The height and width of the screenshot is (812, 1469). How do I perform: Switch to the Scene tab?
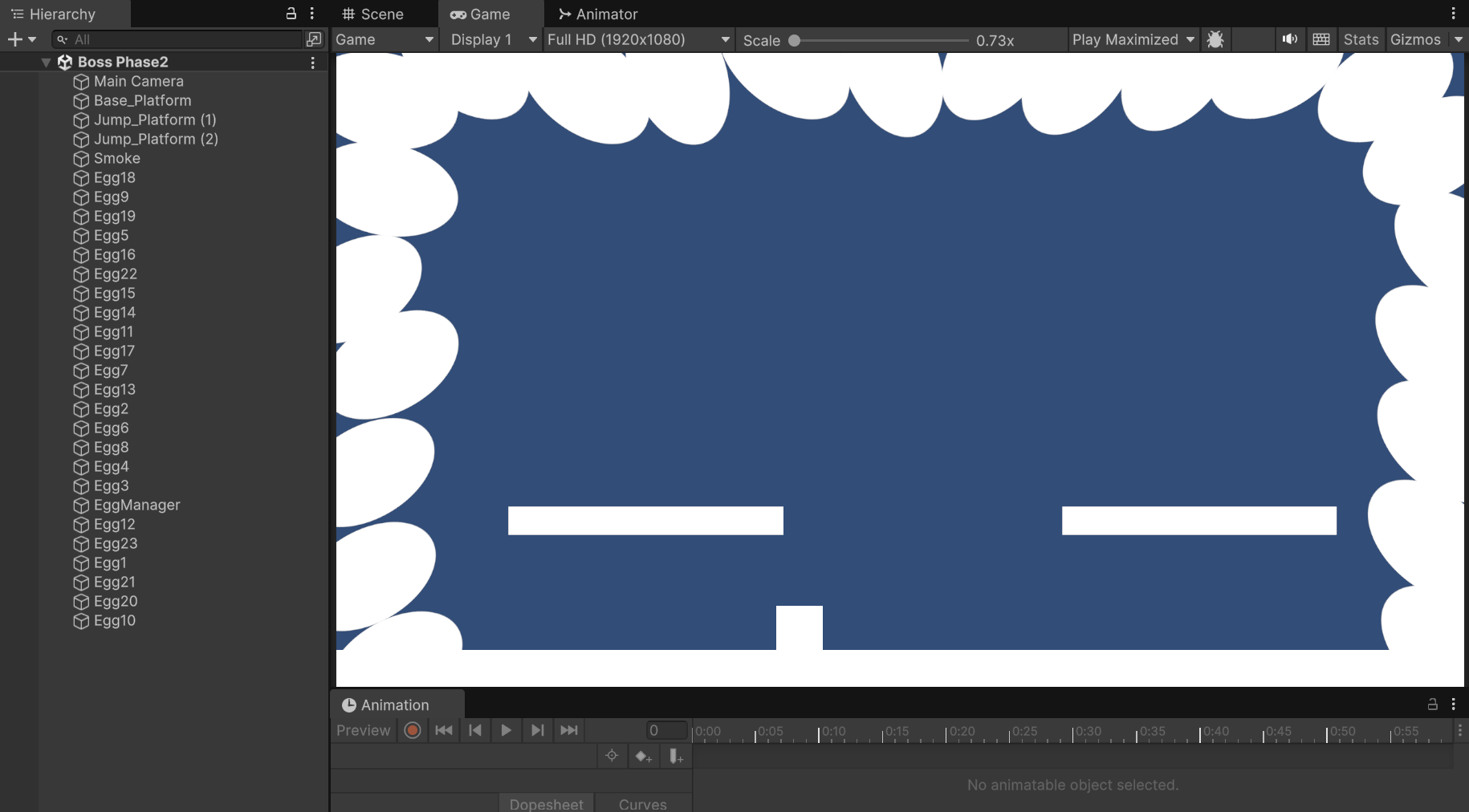pyautogui.click(x=373, y=14)
